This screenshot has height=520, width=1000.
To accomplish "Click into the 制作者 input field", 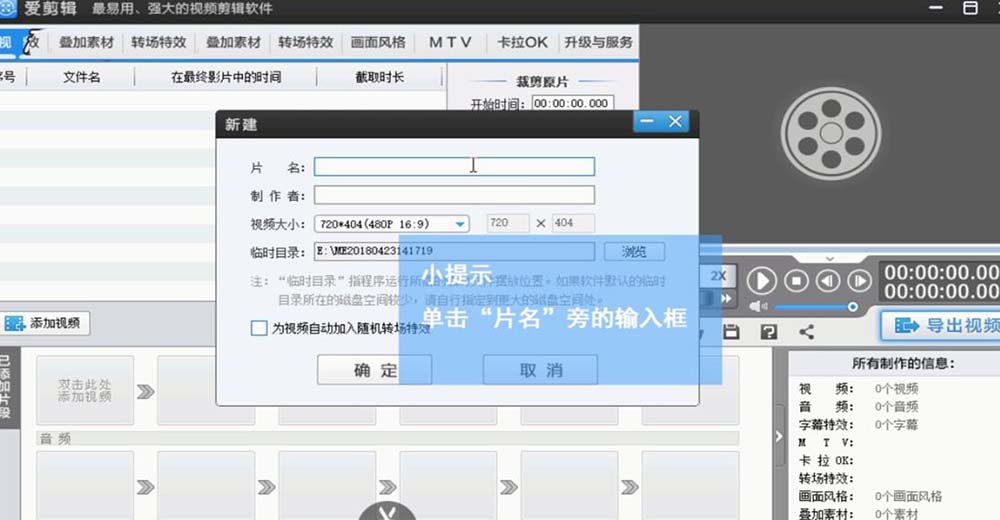I will tap(454, 195).
